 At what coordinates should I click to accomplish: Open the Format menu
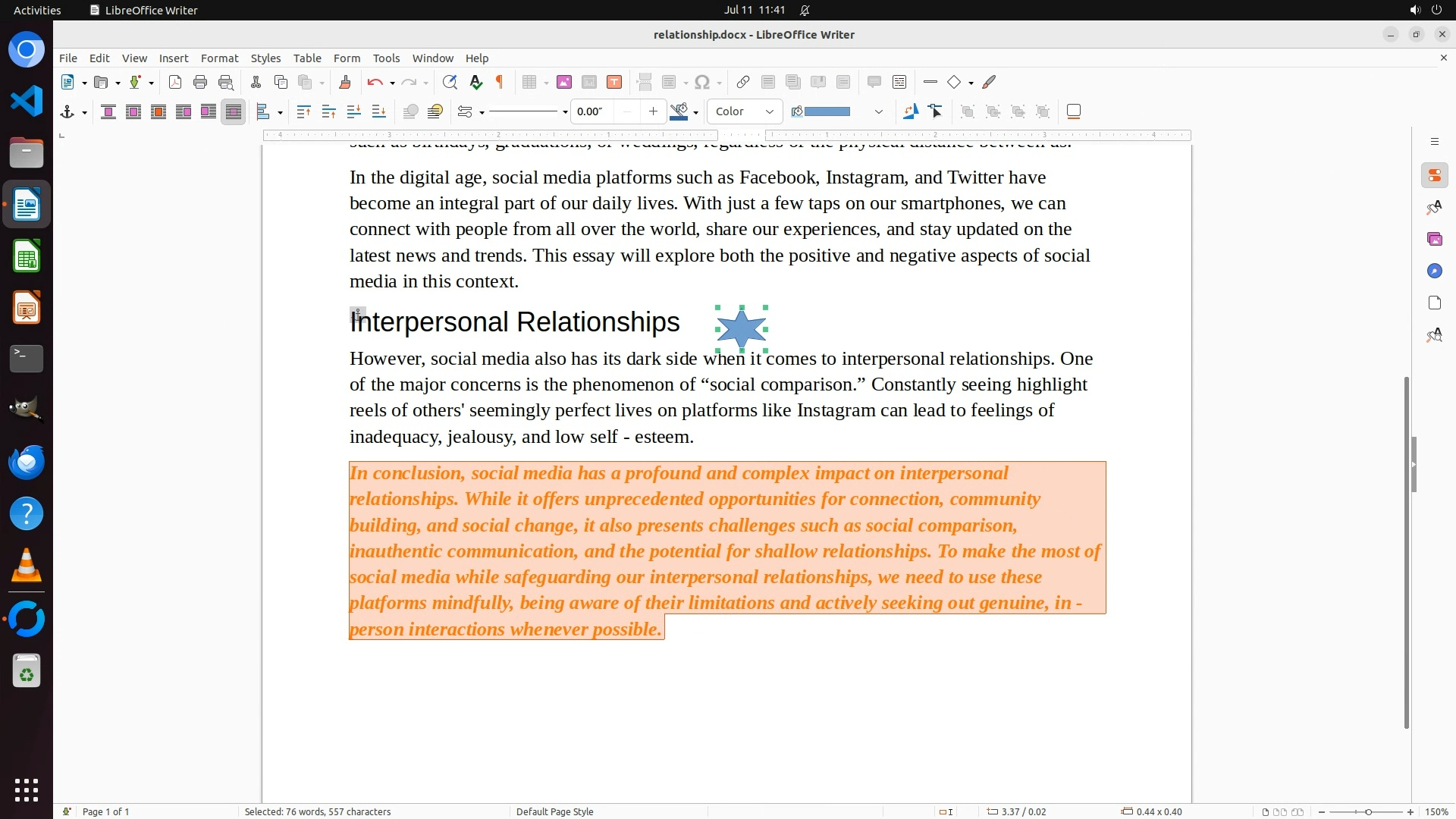pos(219,58)
